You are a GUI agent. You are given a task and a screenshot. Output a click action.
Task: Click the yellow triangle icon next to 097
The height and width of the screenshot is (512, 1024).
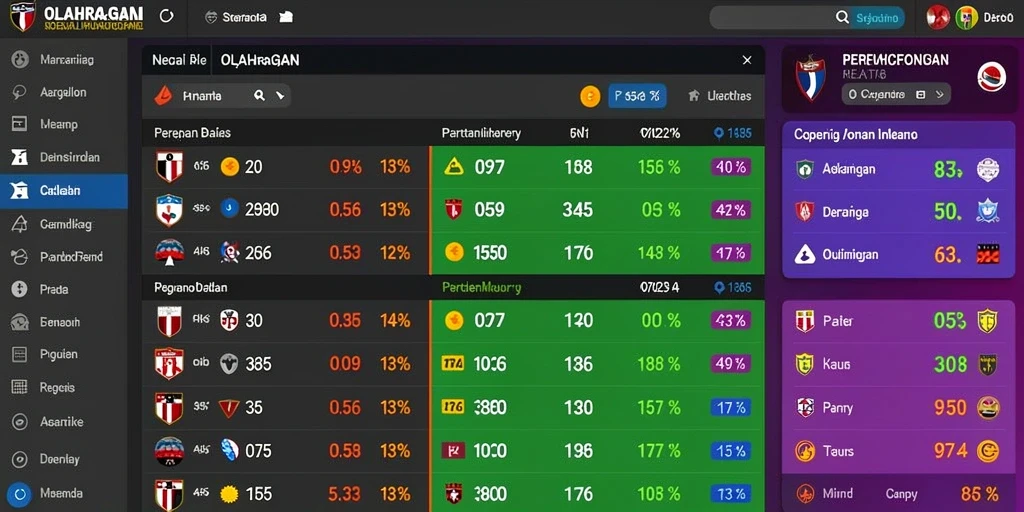tap(453, 167)
